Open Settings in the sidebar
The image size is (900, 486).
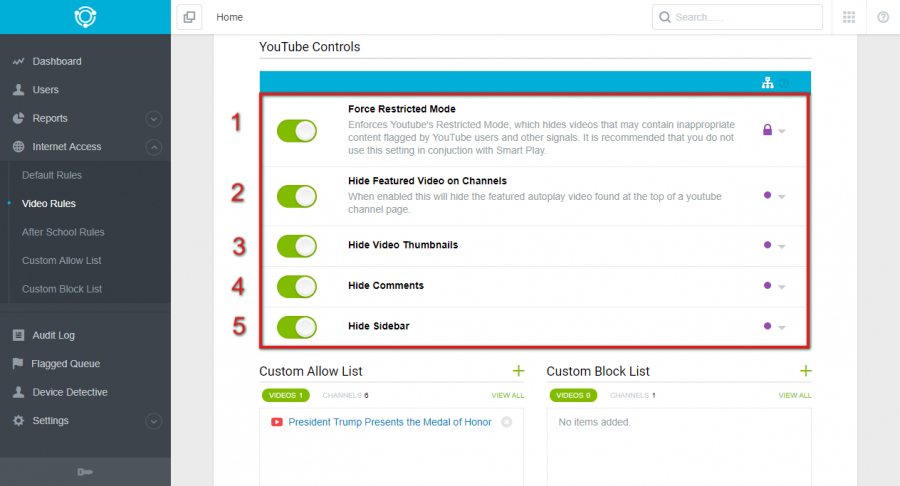[x=51, y=421]
